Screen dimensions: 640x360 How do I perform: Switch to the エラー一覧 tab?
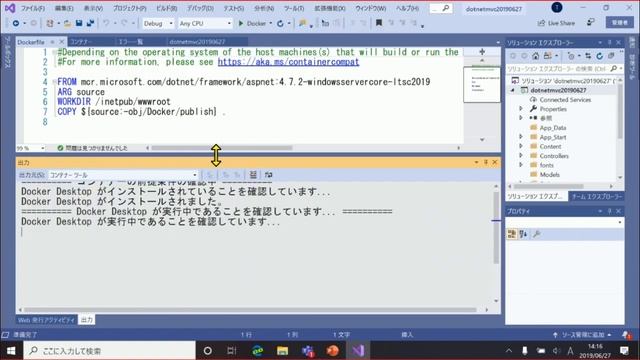pos(131,42)
